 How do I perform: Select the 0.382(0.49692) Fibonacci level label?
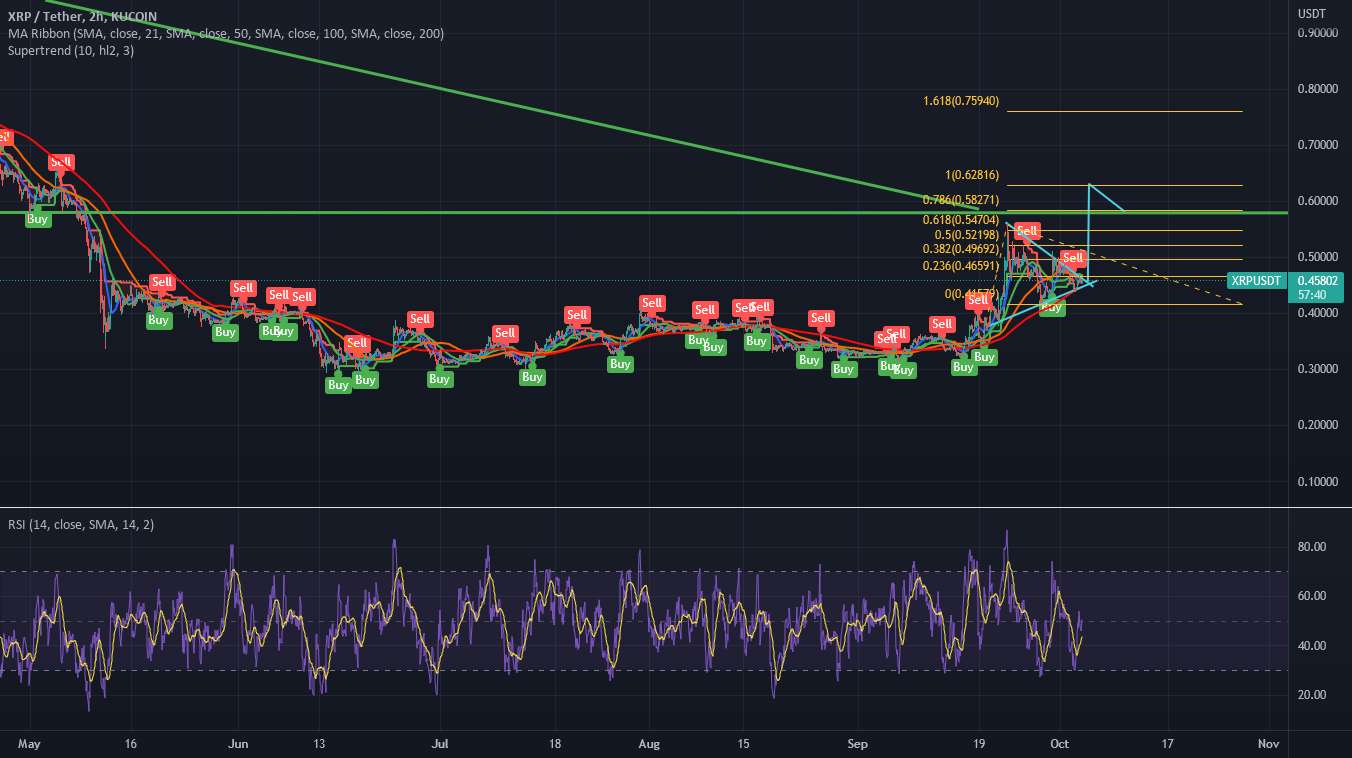961,248
